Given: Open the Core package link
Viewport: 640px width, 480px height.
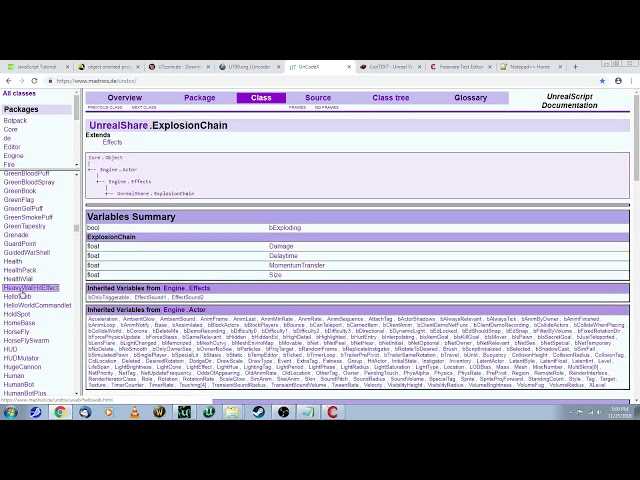Looking at the screenshot, I should pos(11,129).
